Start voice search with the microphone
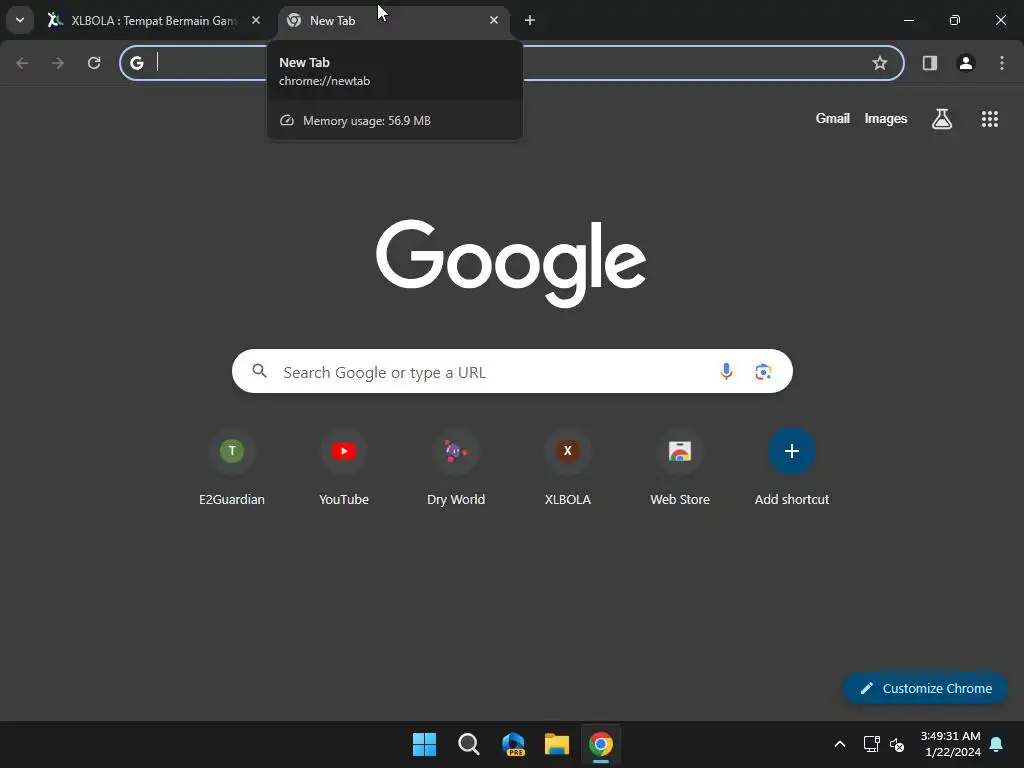The height and width of the screenshot is (768, 1024). [726, 372]
